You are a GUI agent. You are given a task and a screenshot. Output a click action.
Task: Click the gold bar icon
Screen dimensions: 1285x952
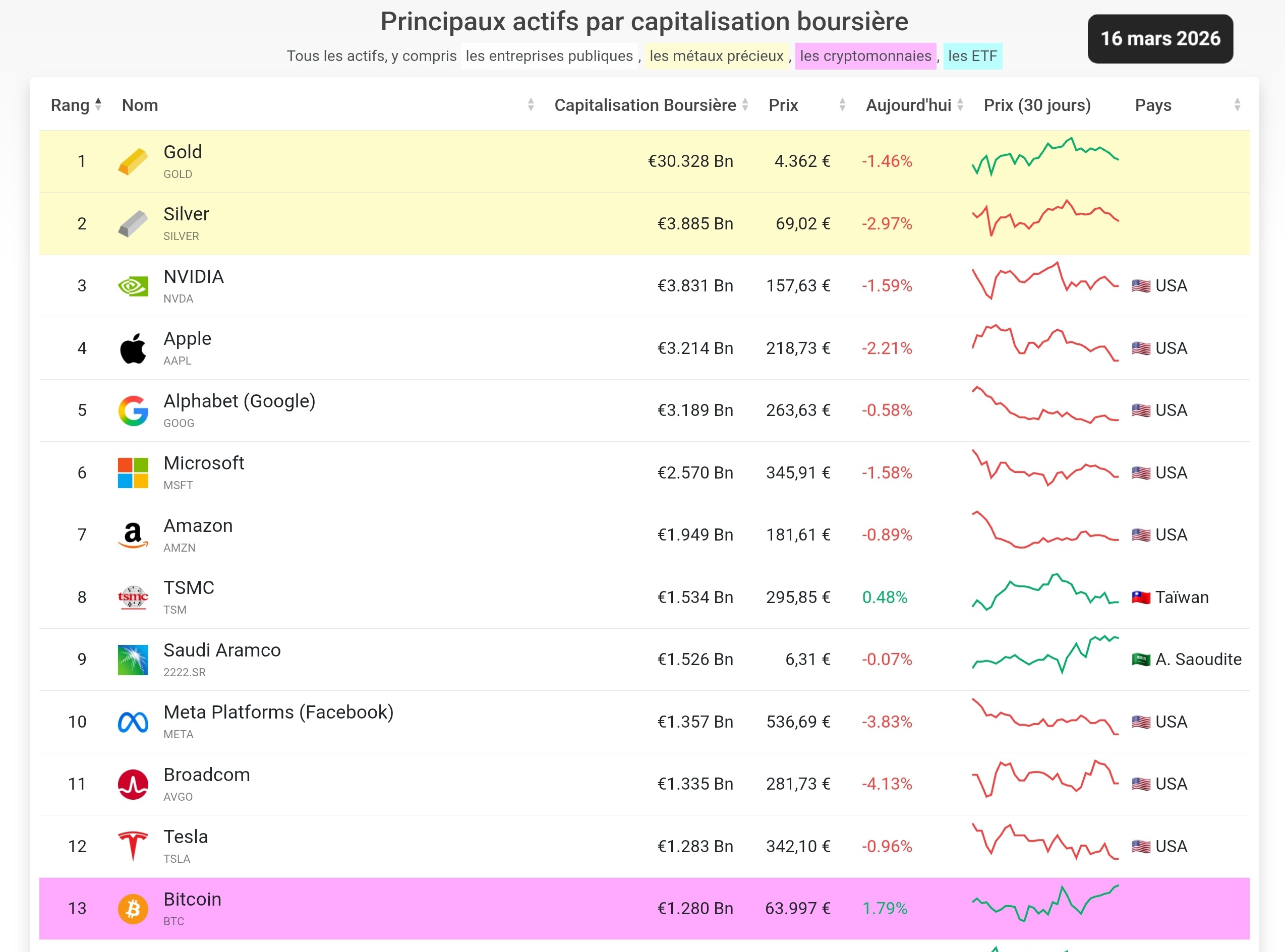[x=133, y=161]
